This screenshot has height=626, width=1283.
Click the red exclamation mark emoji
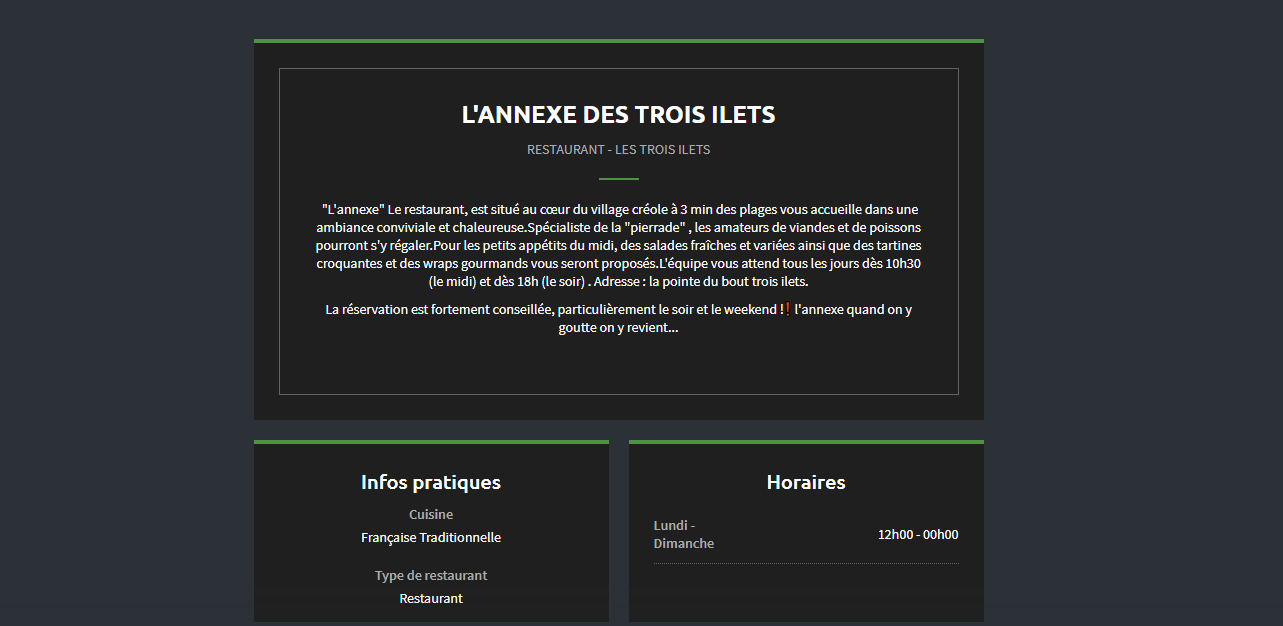(x=788, y=309)
